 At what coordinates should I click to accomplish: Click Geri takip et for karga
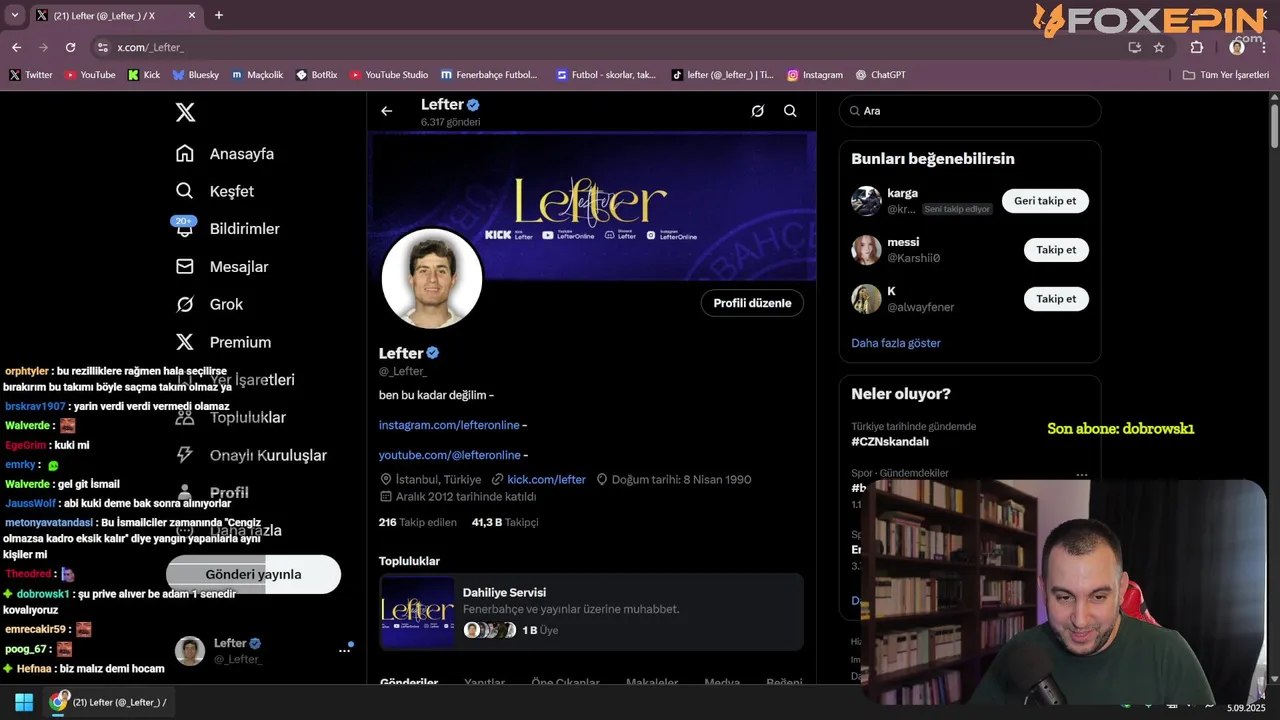(x=1045, y=201)
